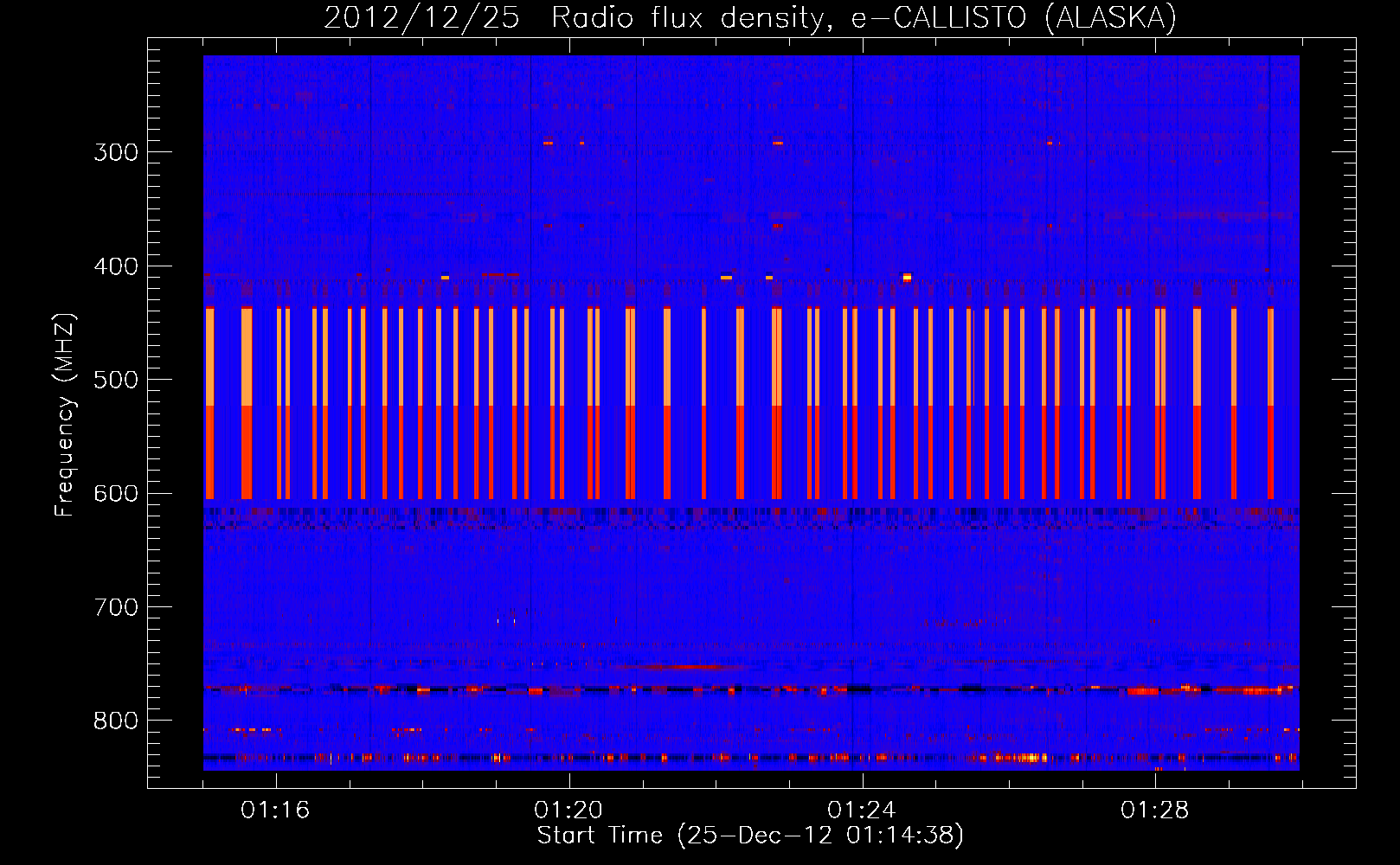Click the date '2012/12/25' in title
Viewport: 1400px width, 865px height.
(x=421, y=18)
